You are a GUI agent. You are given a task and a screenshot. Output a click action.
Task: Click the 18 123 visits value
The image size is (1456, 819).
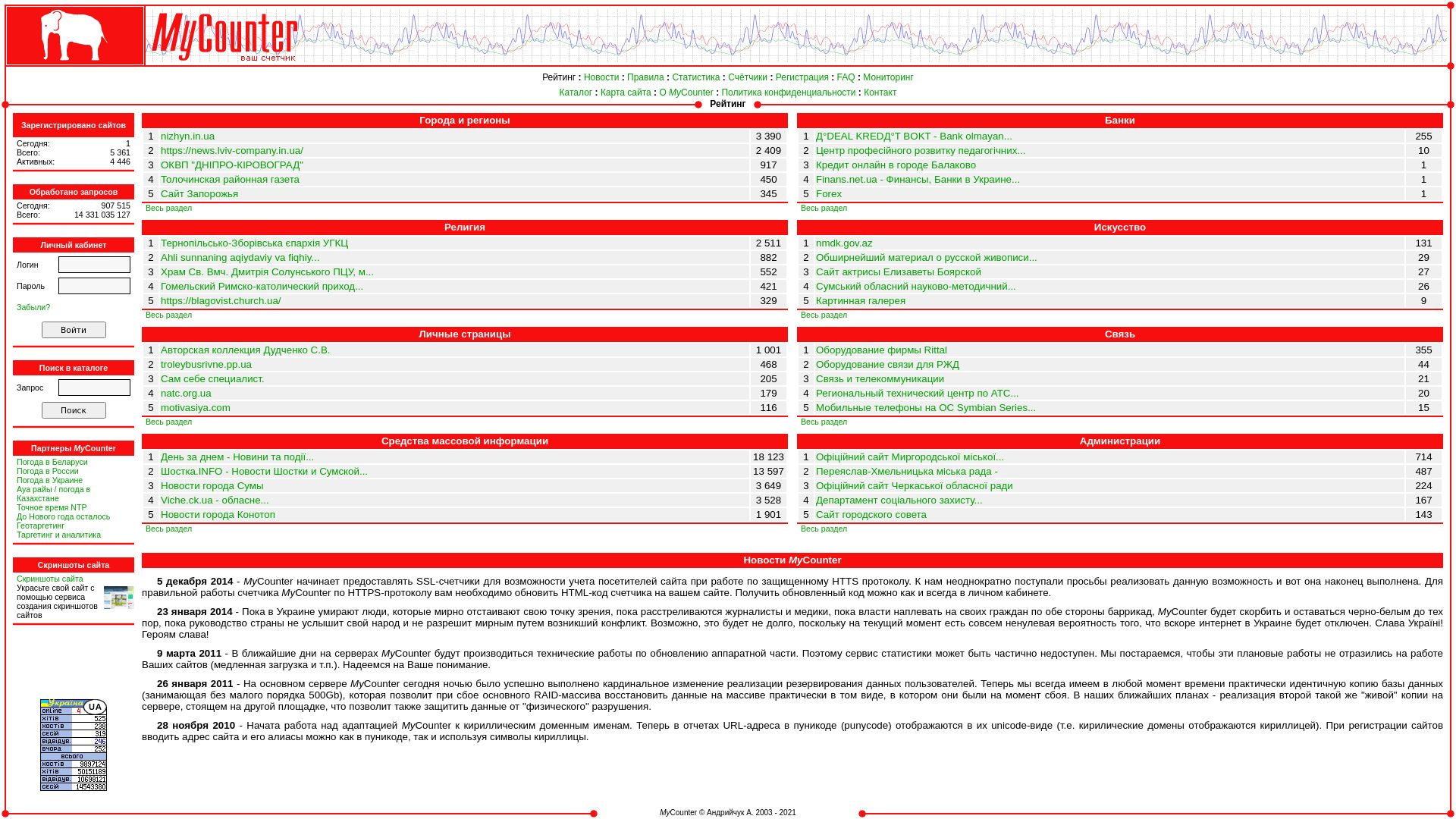click(768, 457)
